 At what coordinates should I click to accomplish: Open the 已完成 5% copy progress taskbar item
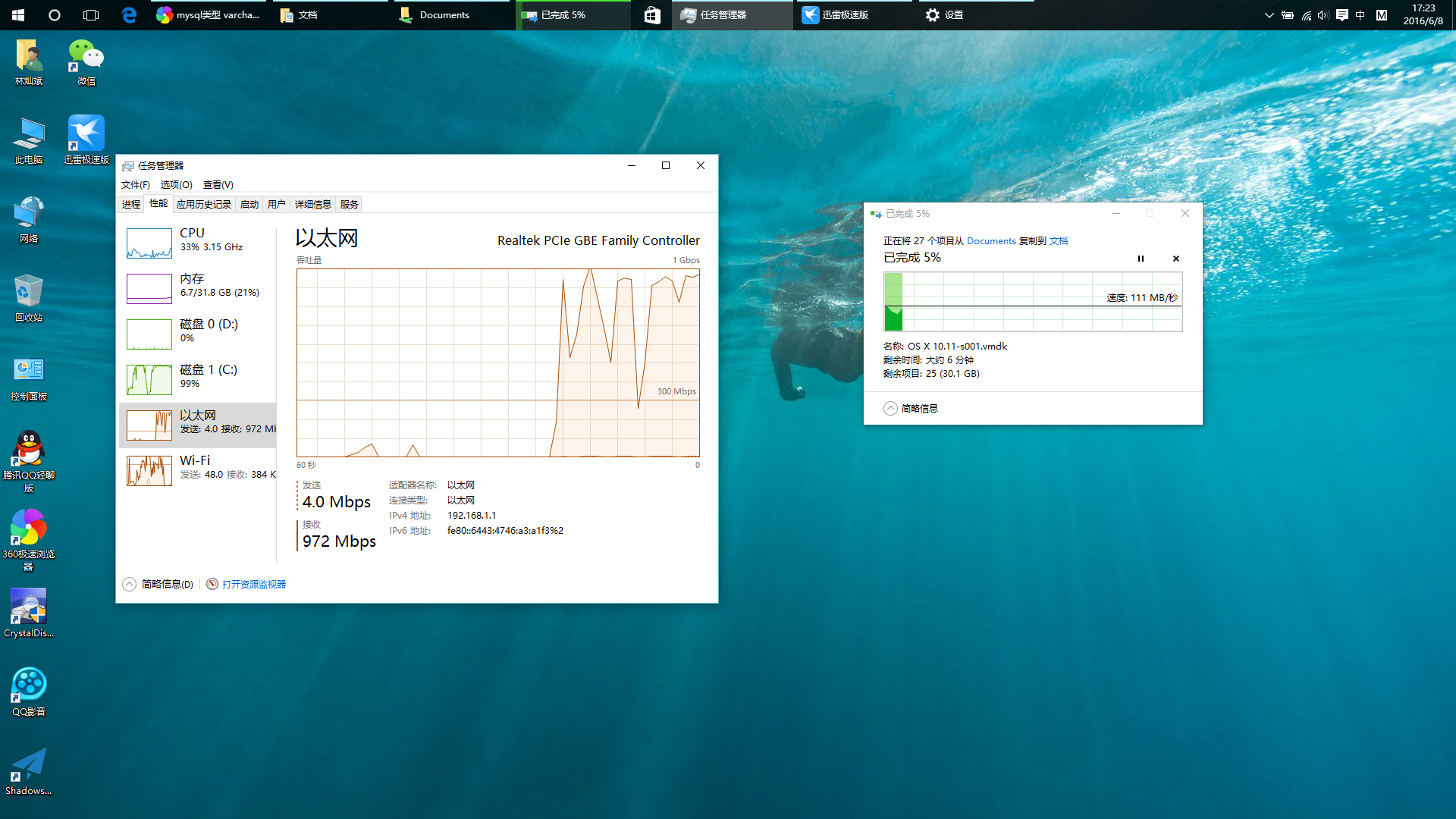pyautogui.click(x=573, y=14)
